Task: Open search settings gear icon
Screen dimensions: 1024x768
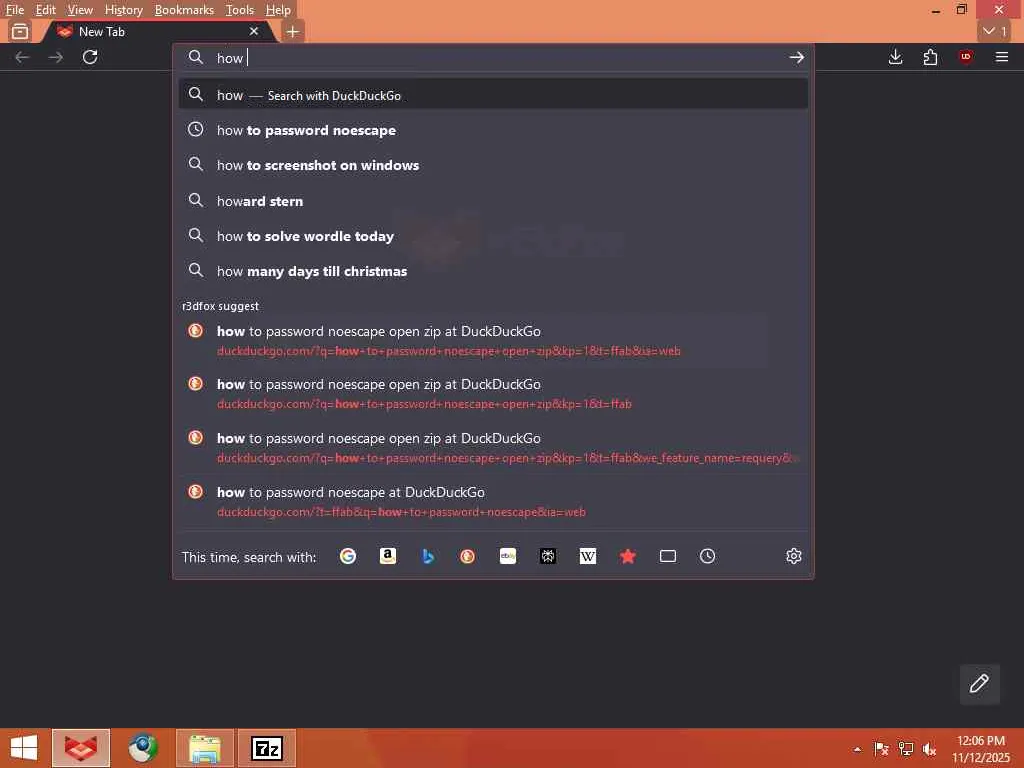Action: [x=793, y=556]
